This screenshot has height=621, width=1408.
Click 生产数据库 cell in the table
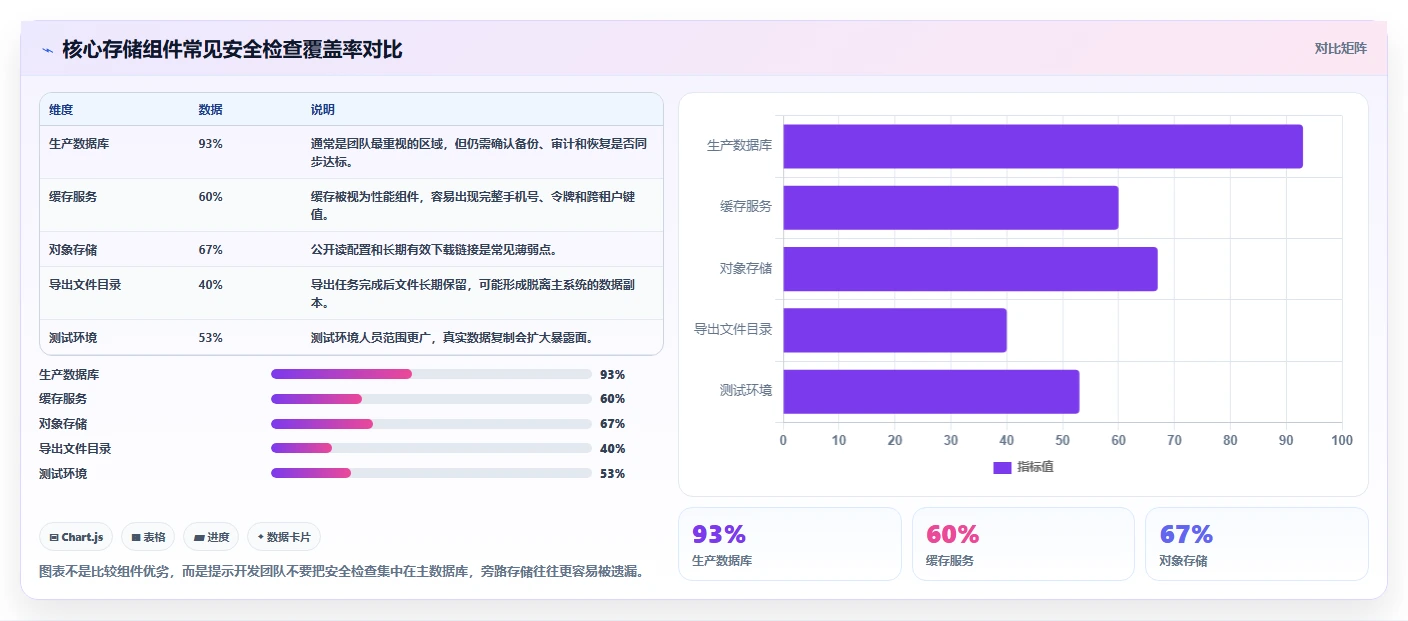79,143
